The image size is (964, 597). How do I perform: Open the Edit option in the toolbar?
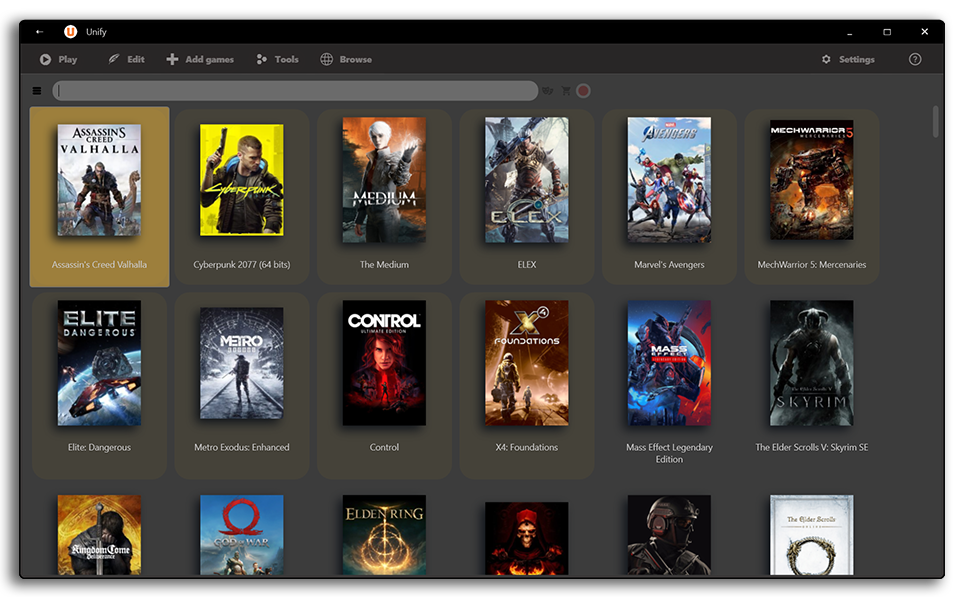pos(127,60)
